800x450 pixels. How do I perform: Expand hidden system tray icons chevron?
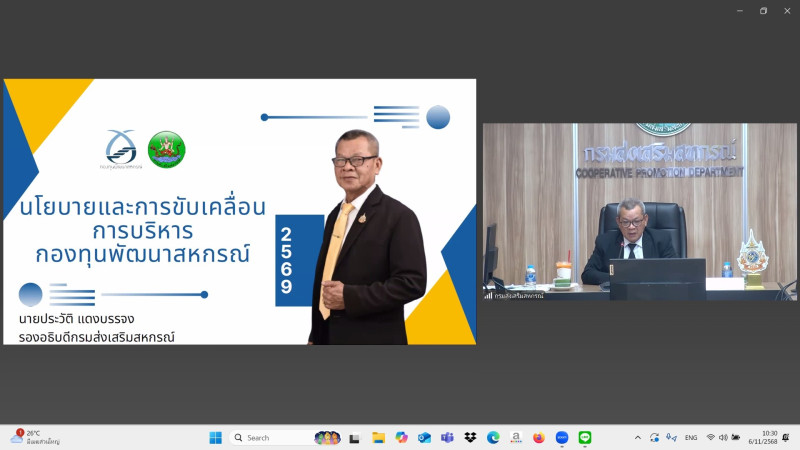[x=638, y=438]
